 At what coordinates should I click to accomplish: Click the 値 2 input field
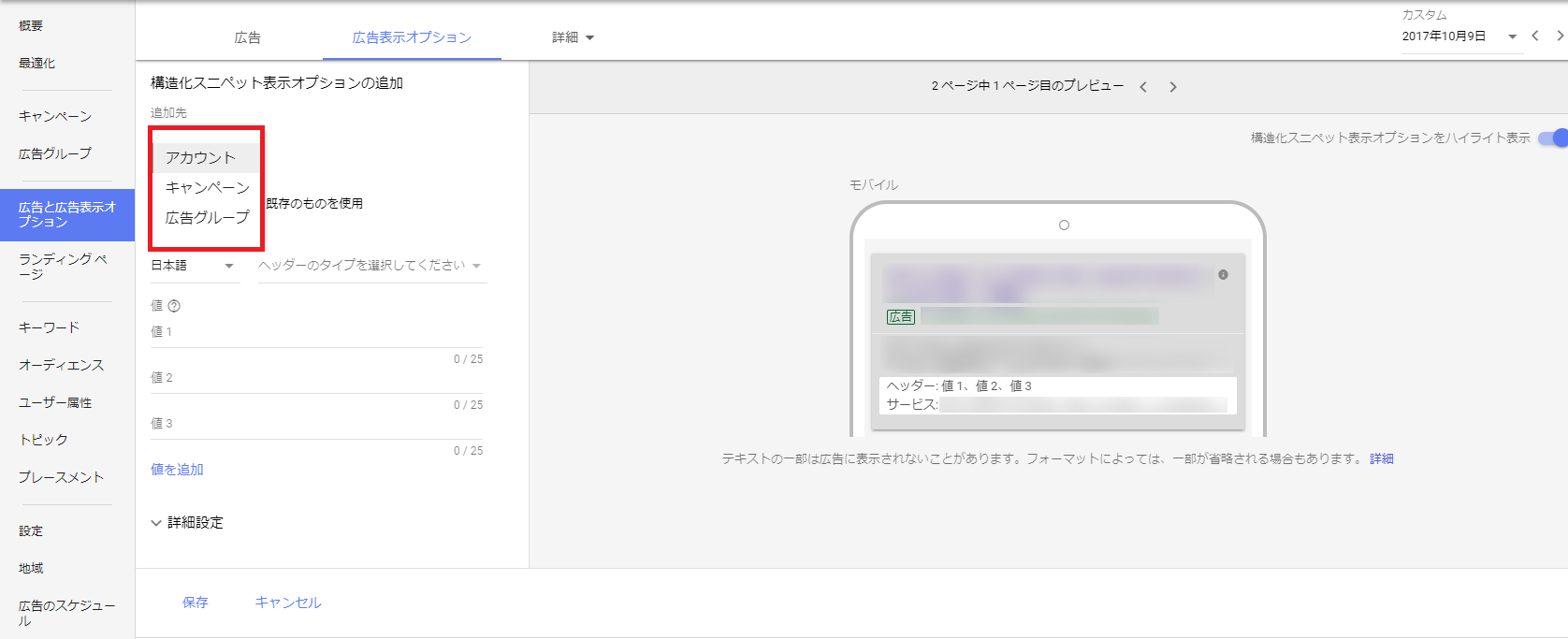coord(317,379)
